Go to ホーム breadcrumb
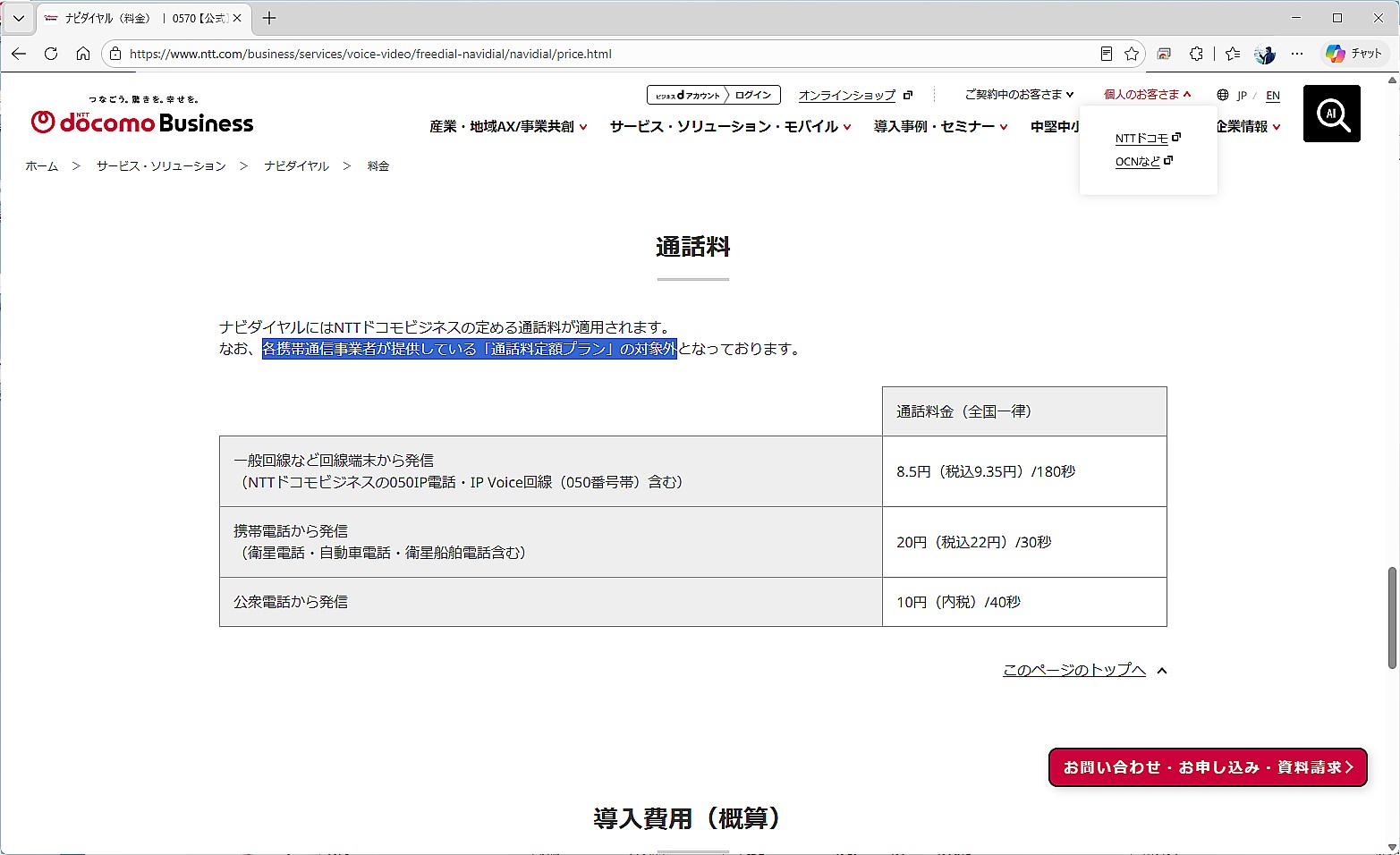 (41, 166)
